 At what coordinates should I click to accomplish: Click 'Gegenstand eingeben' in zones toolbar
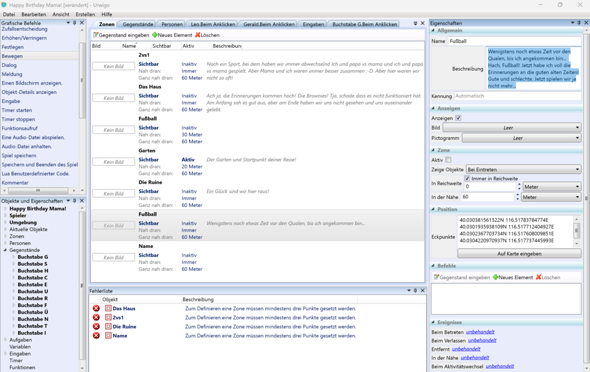click(121, 35)
